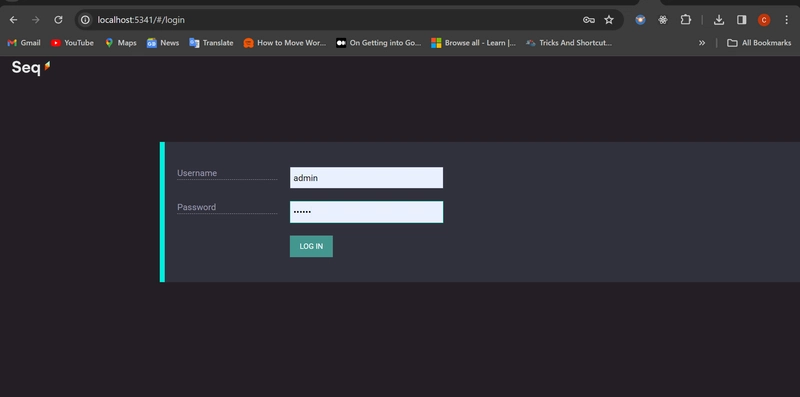Open the React developer tools extension
The image size is (800, 397).
663,20
